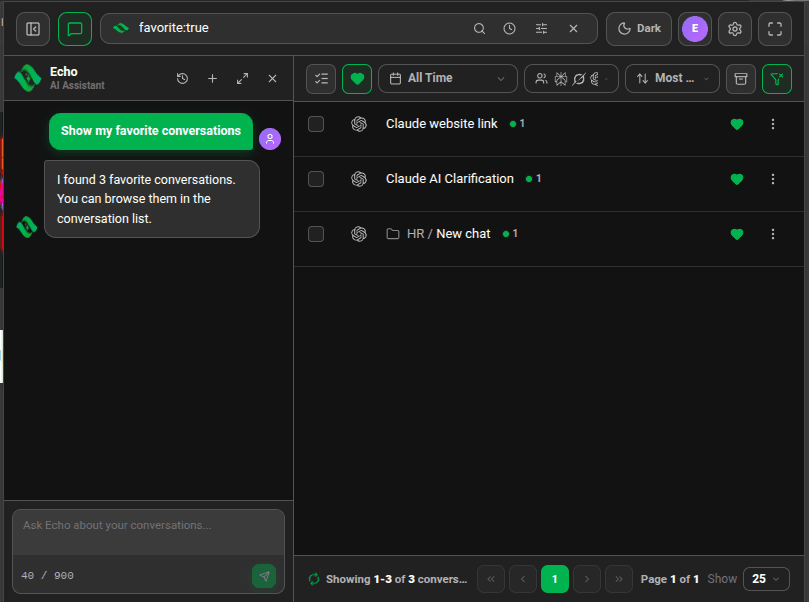
Task: Toggle the favorites heart filter
Action: [x=357, y=78]
